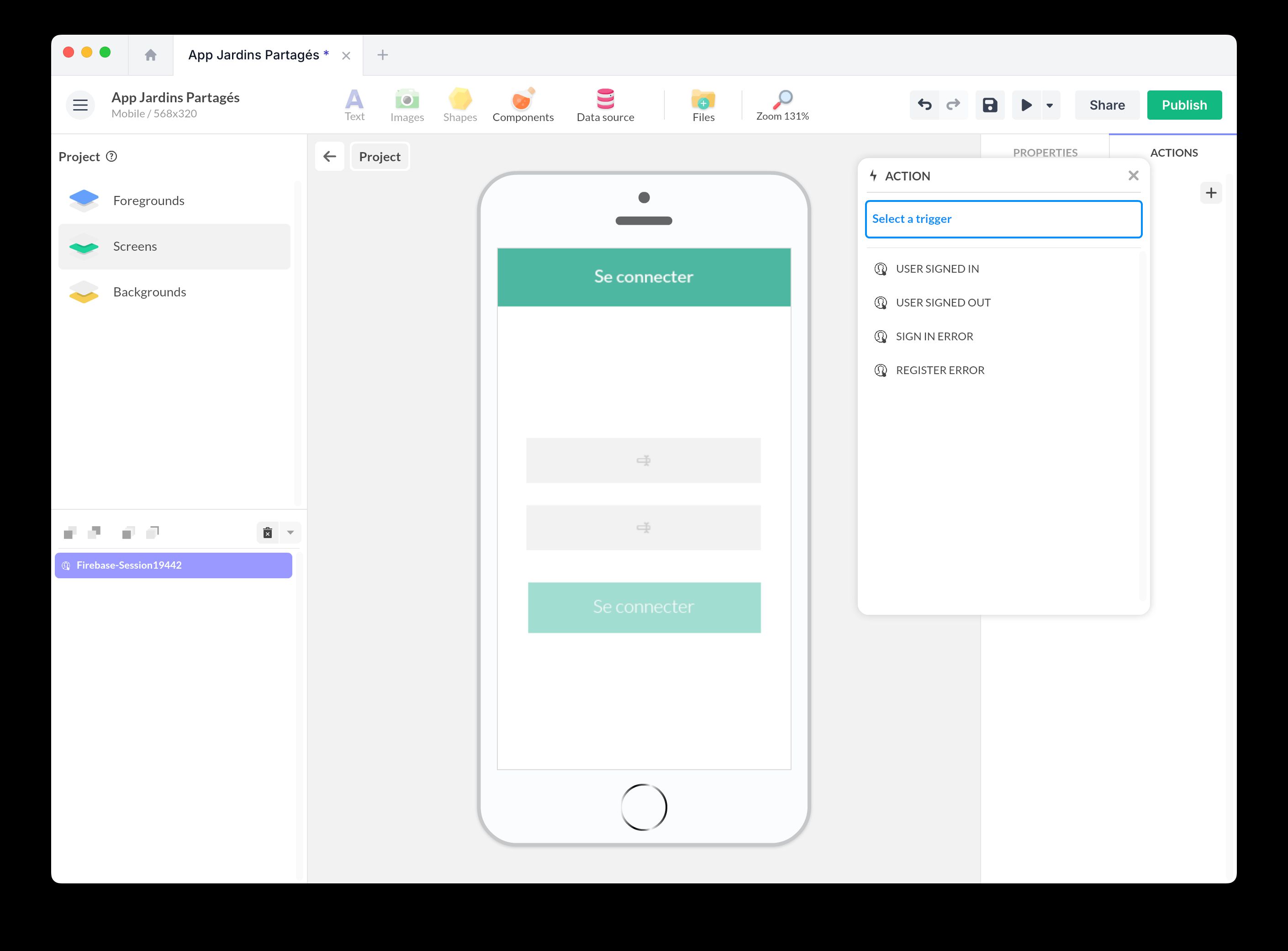Viewport: 1288px width, 951px height.
Task: Select the Firebase-Session19442 action
Action: point(173,565)
